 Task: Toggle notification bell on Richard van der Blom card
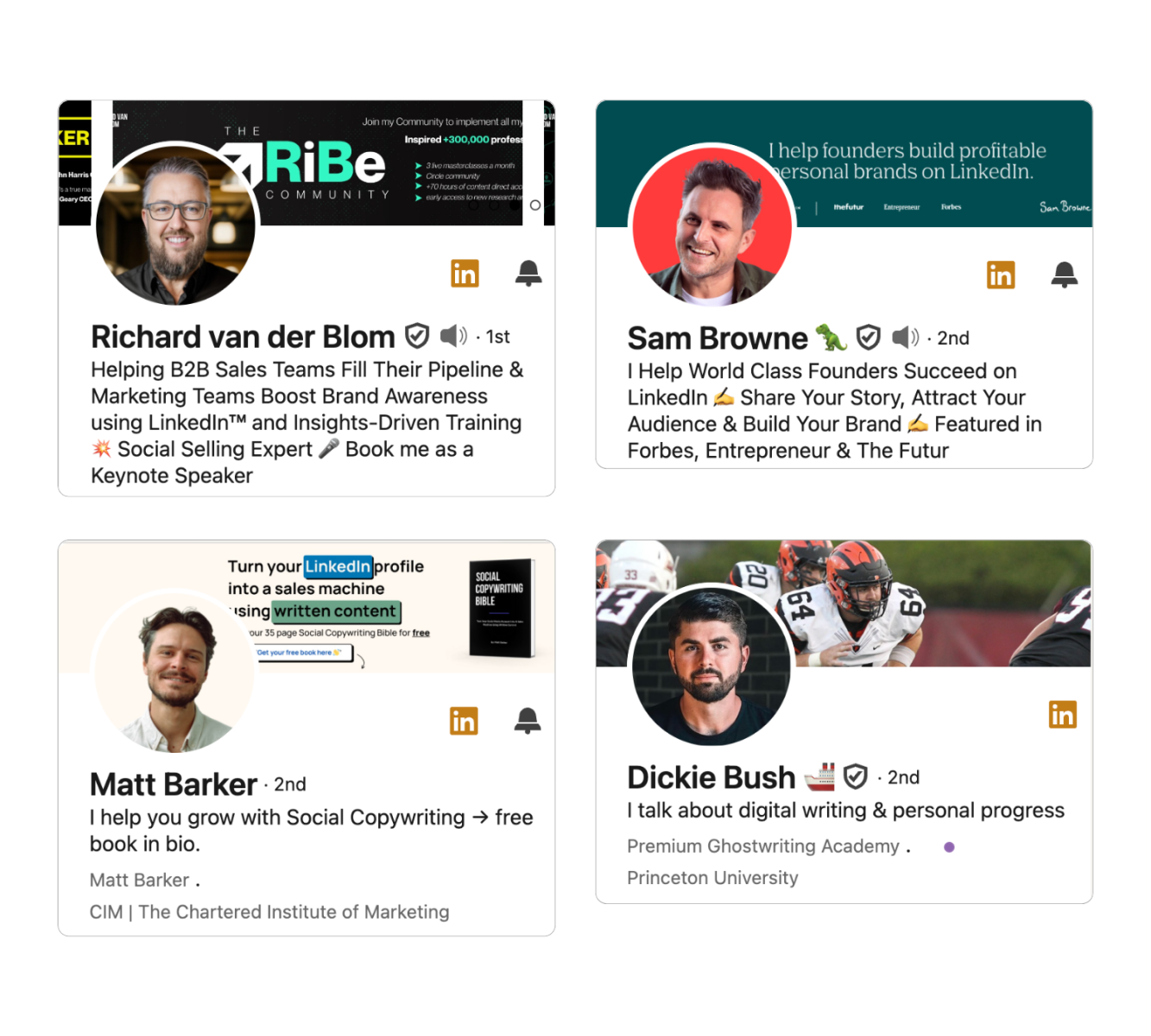(528, 273)
